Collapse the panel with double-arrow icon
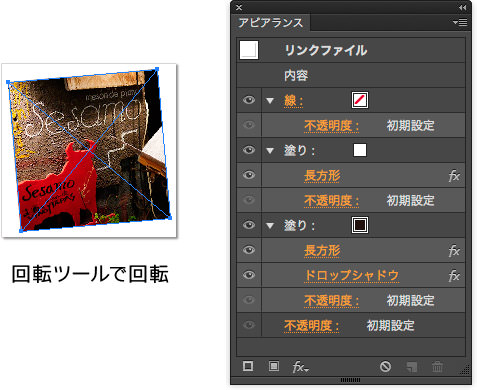477x390 pixels. (x=462, y=7)
